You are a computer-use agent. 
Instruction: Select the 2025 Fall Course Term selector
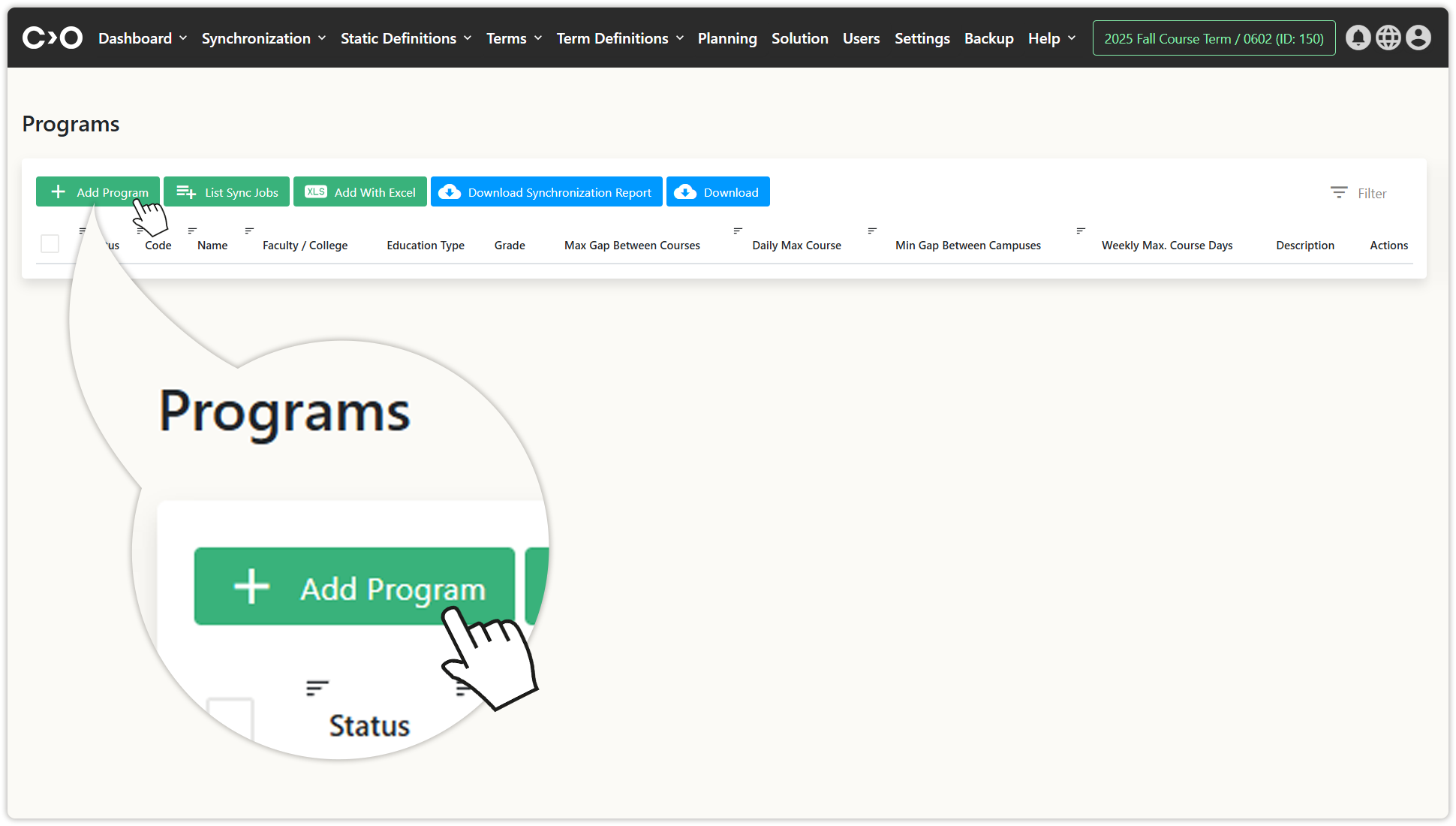click(x=1214, y=38)
